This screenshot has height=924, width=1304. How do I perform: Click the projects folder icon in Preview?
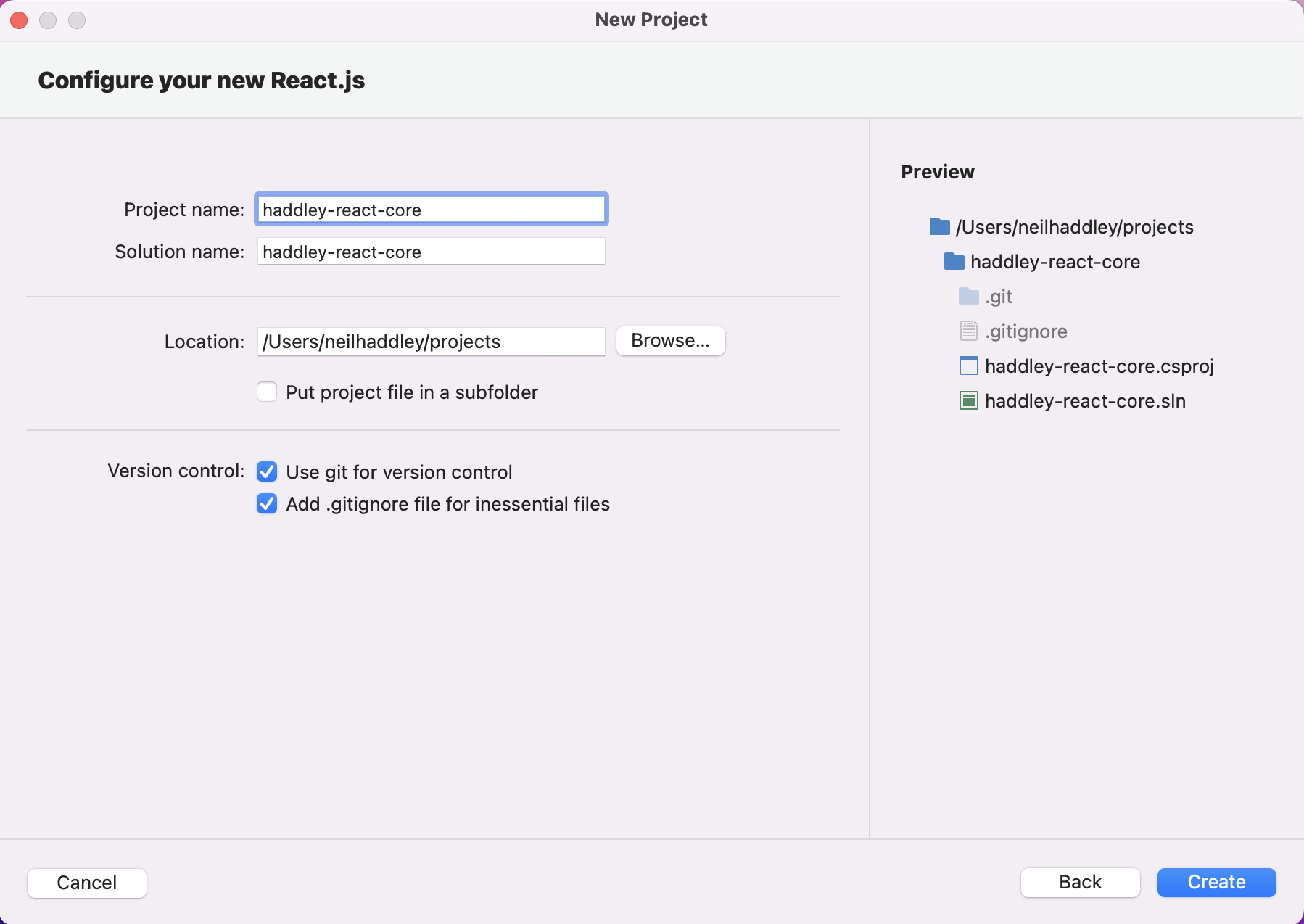[939, 227]
